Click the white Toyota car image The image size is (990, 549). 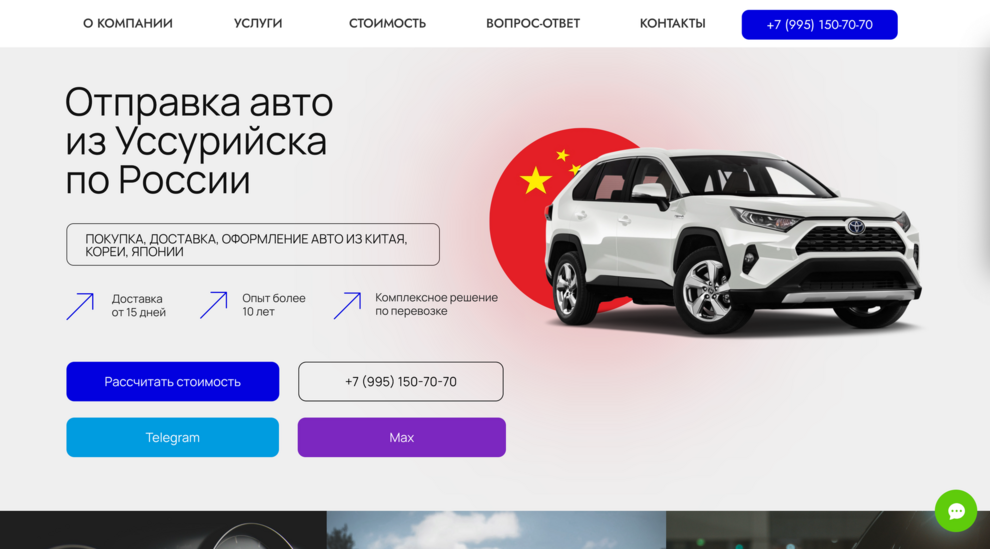732,241
